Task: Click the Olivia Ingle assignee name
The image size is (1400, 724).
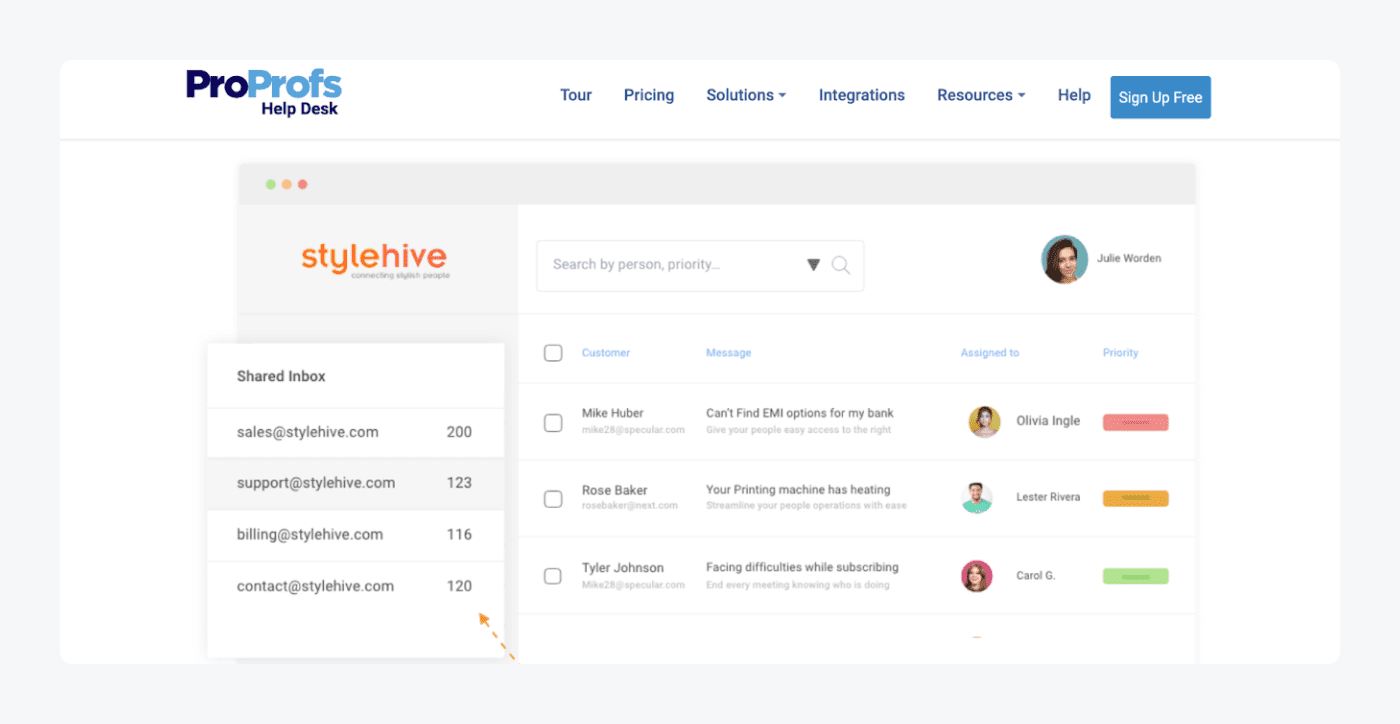Action: [1048, 421]
